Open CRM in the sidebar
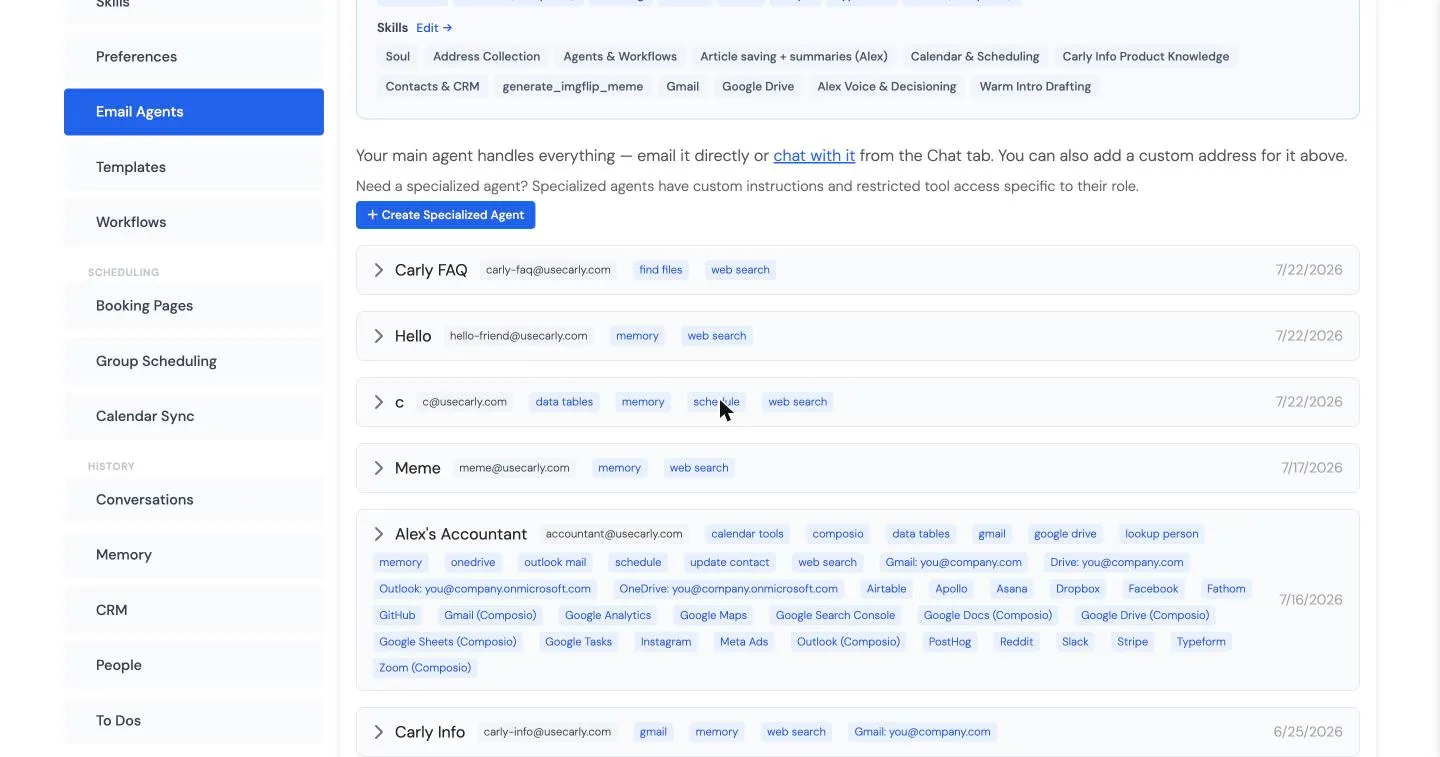Image resolution: width=1440 pixels, height=757 pixels. pos(194,610)
